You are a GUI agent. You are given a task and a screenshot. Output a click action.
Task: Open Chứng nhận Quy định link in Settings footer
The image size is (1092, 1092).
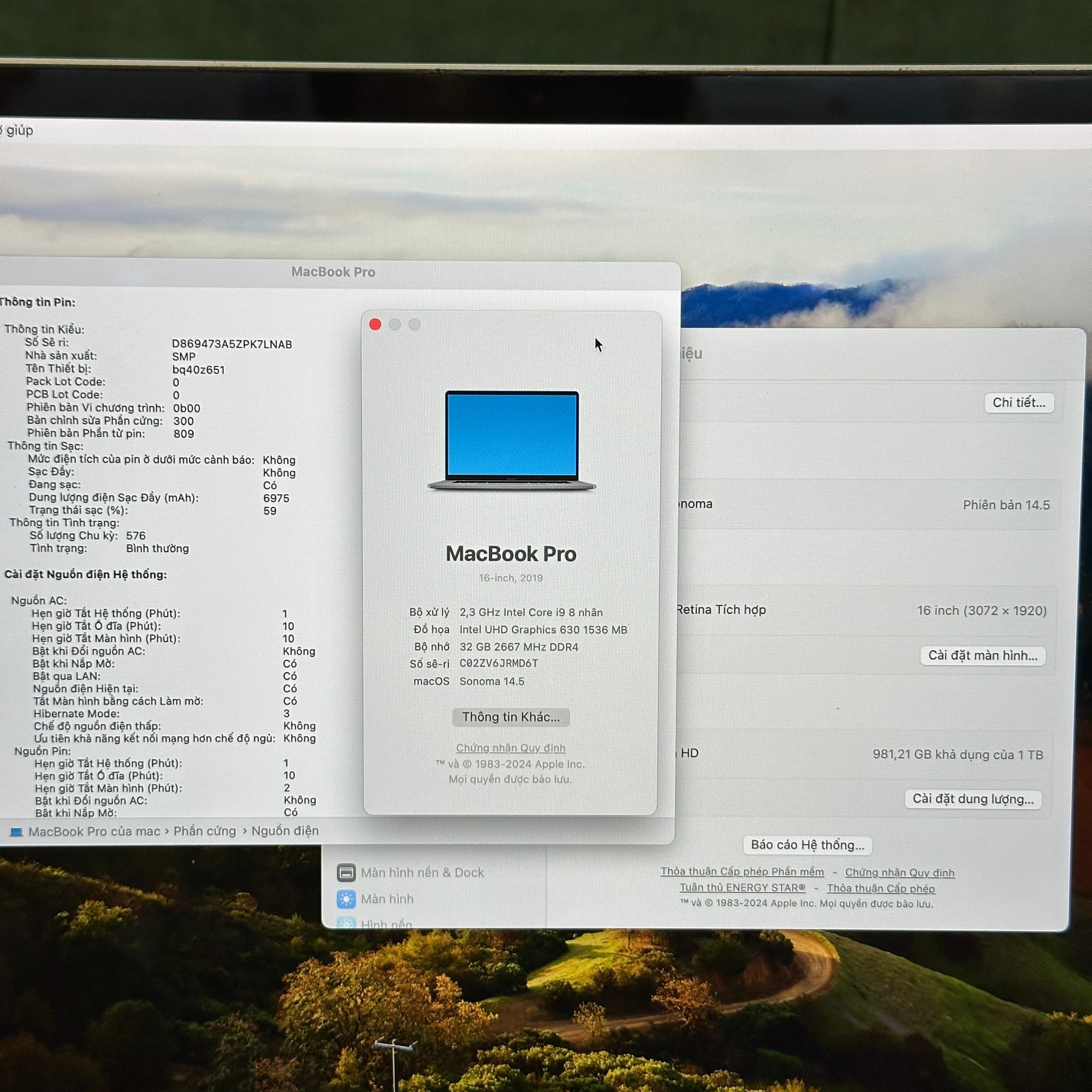click(x=900, y=873)
